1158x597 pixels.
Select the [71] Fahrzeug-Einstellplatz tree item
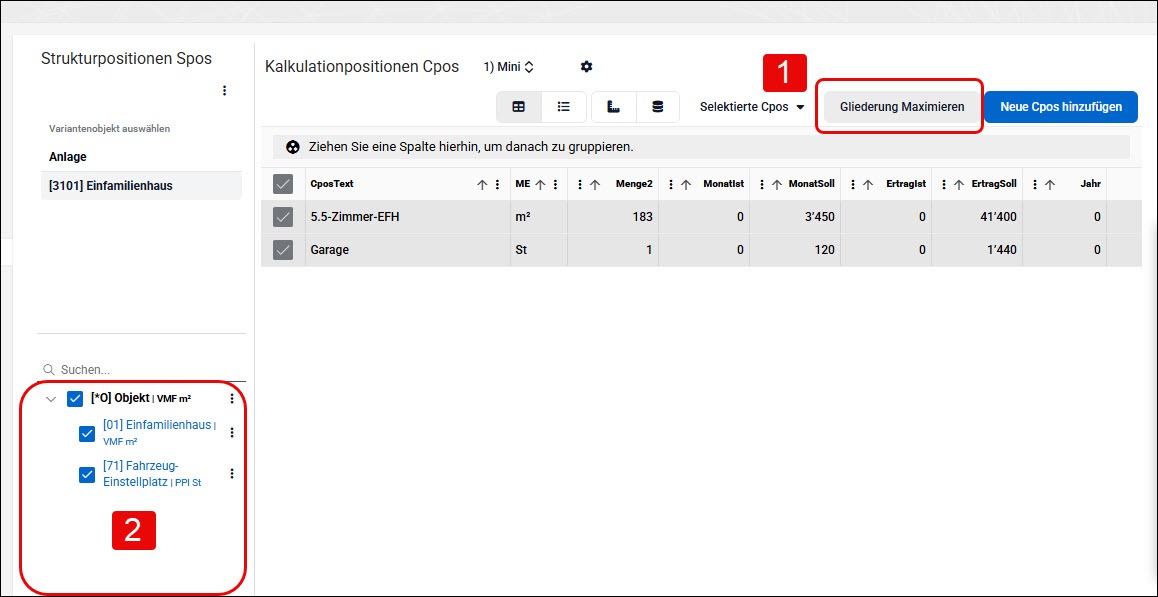(152, 474)
